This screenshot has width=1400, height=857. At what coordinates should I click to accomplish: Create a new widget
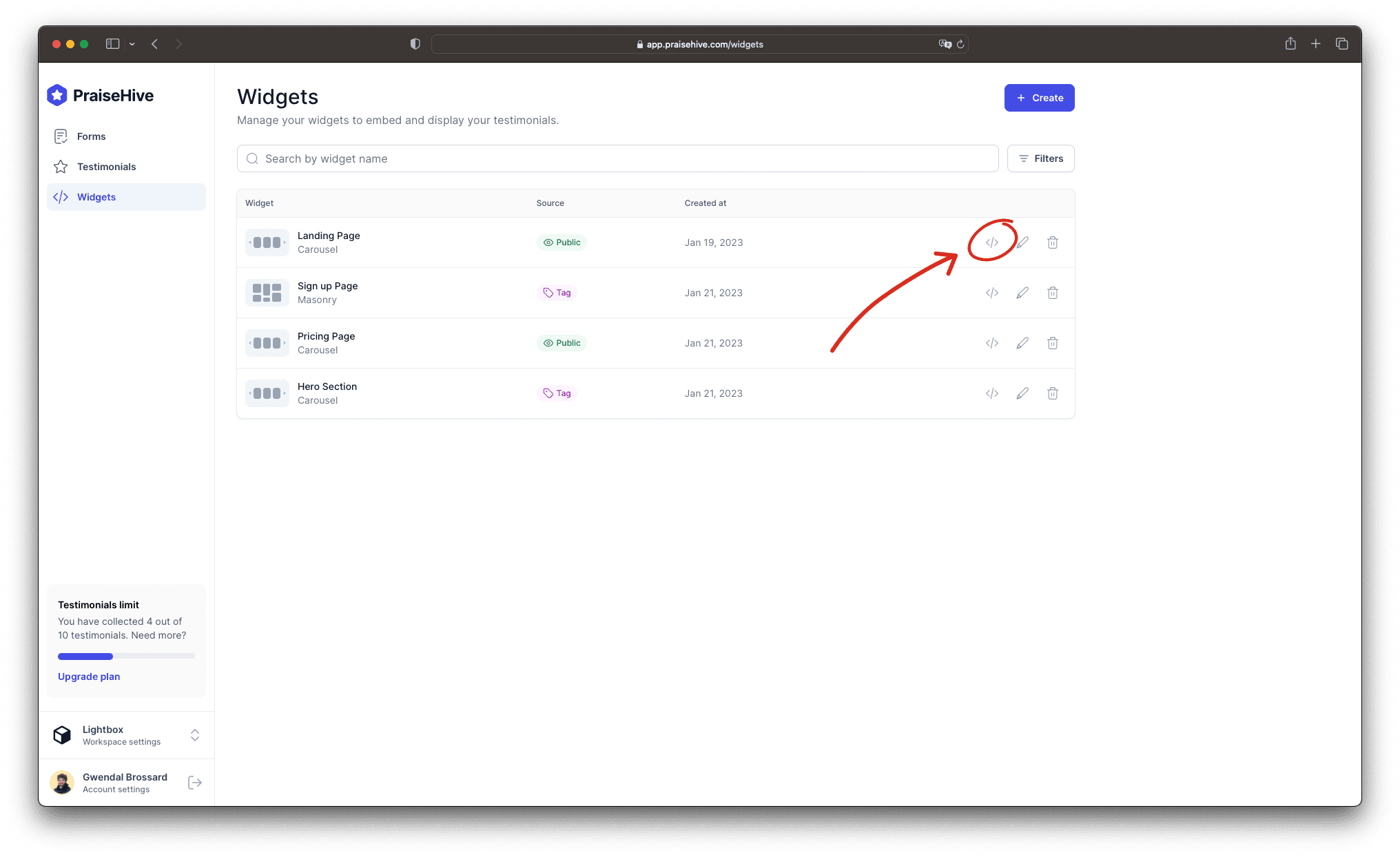(1039, 98)
